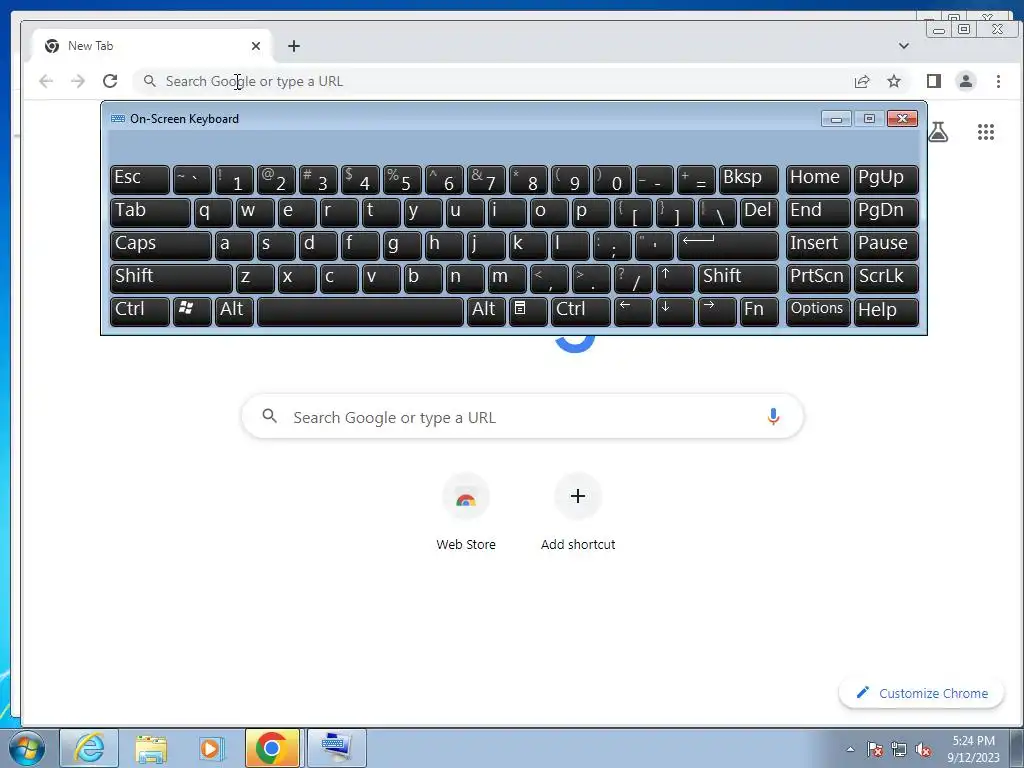Image resolution: width=1024 pixels, height=768 pixels.
Task: Click the Chrome back arrow
Action: pyautogui.click(x=46, y=81)
